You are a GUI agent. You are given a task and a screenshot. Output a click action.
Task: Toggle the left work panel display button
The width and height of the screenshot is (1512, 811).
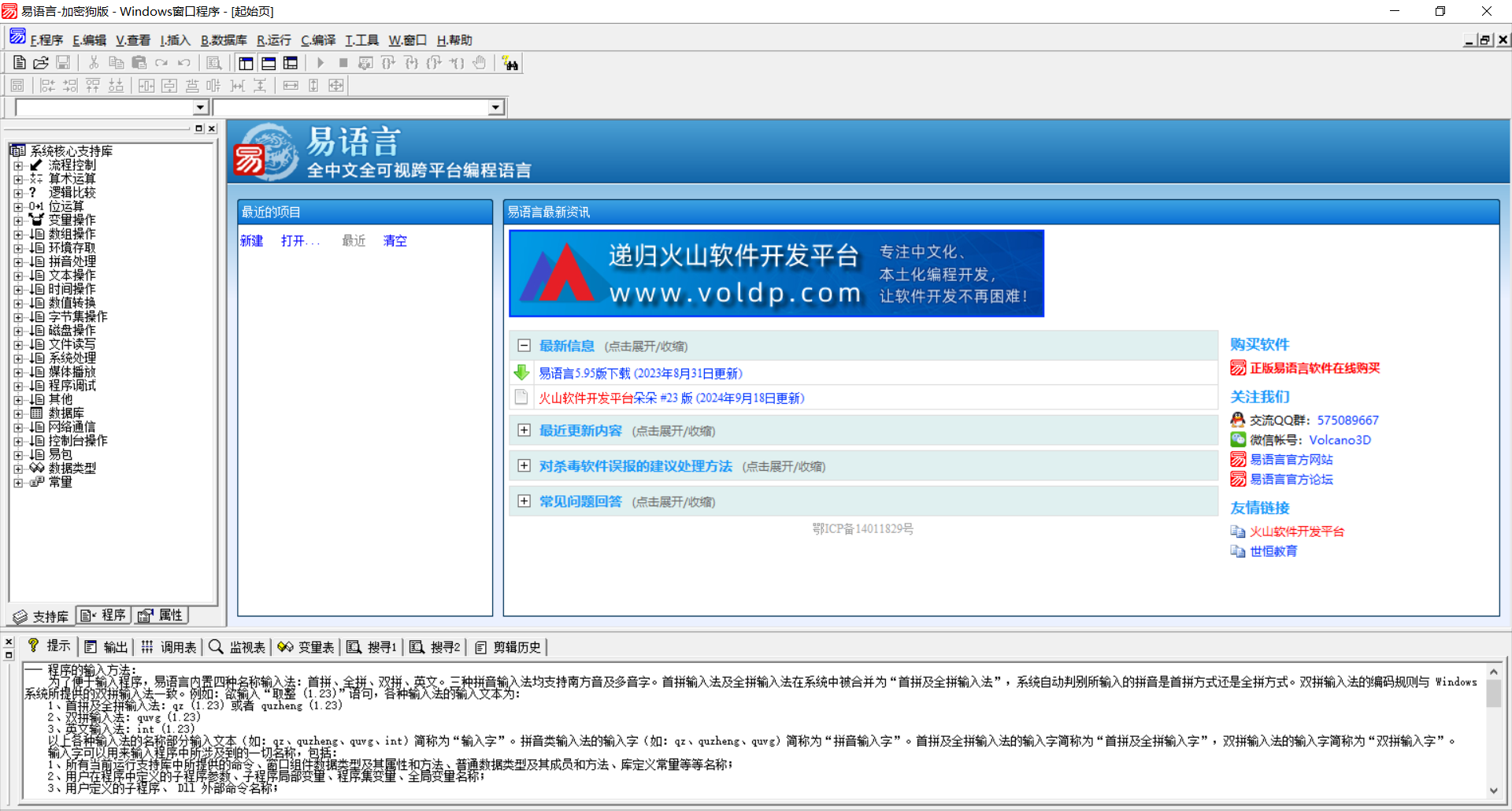click(x=246, y=63)
